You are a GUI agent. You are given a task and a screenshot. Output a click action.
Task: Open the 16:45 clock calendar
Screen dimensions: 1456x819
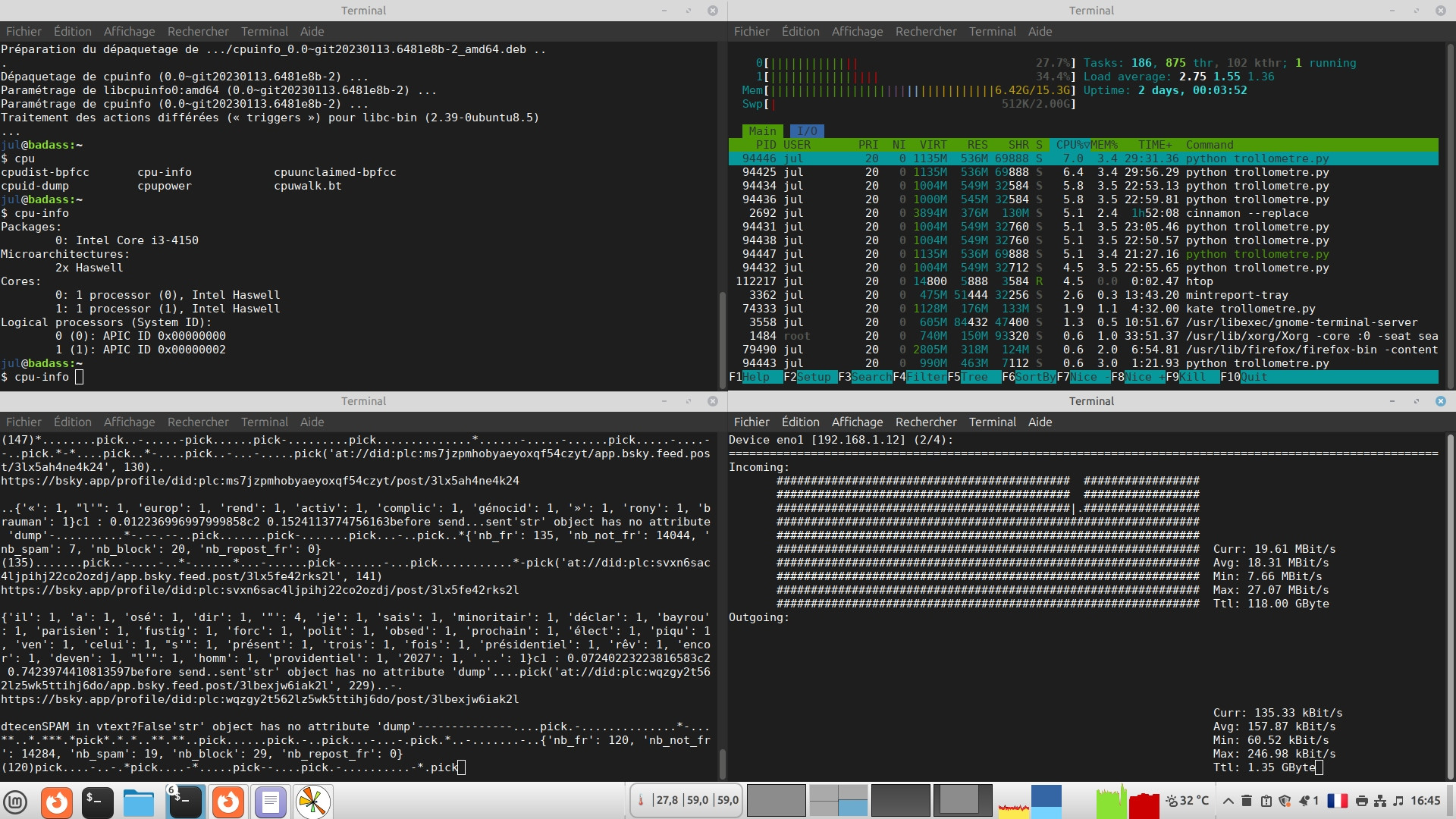coord(1426,801)
